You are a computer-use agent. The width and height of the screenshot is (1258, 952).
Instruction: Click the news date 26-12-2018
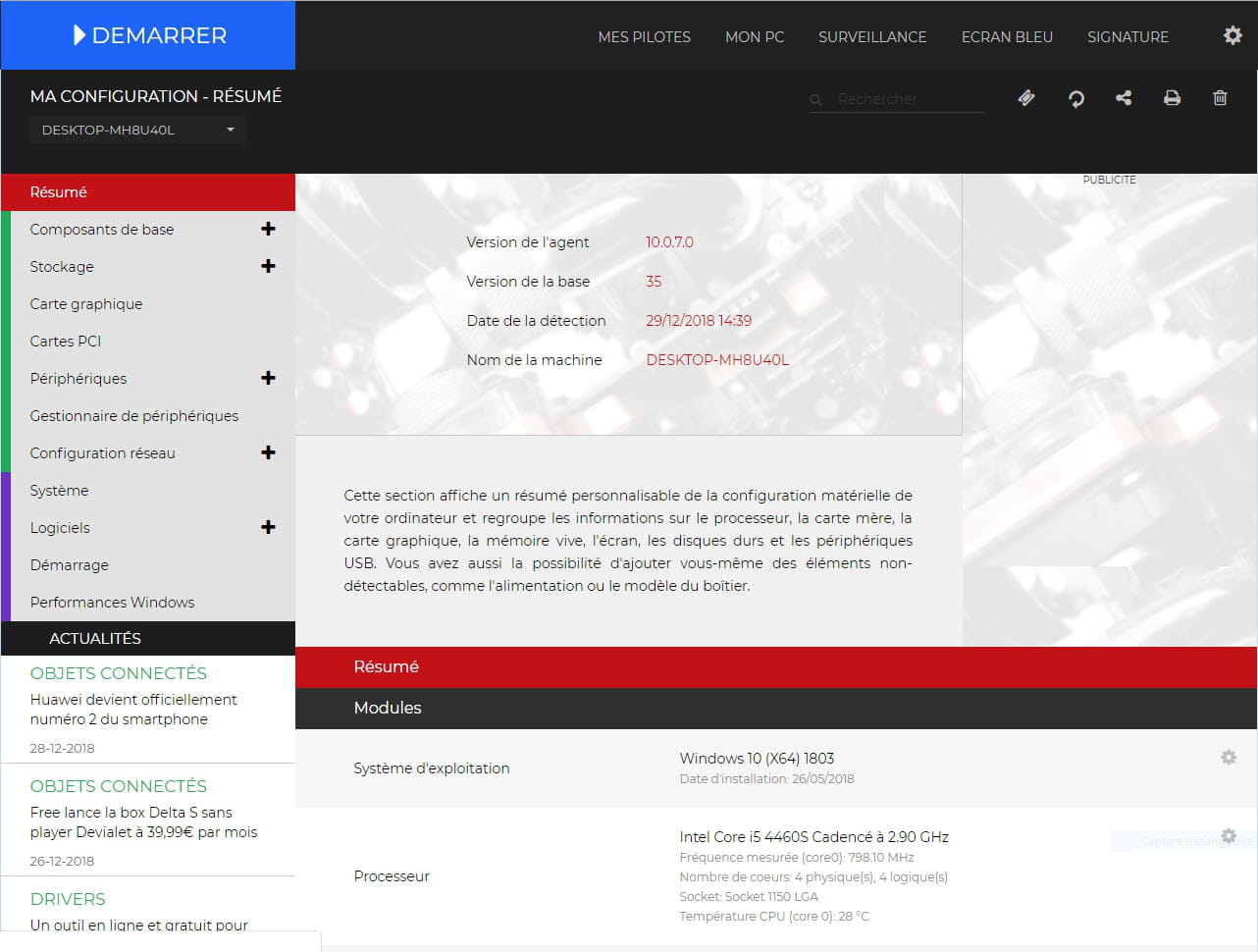[62, 861]
